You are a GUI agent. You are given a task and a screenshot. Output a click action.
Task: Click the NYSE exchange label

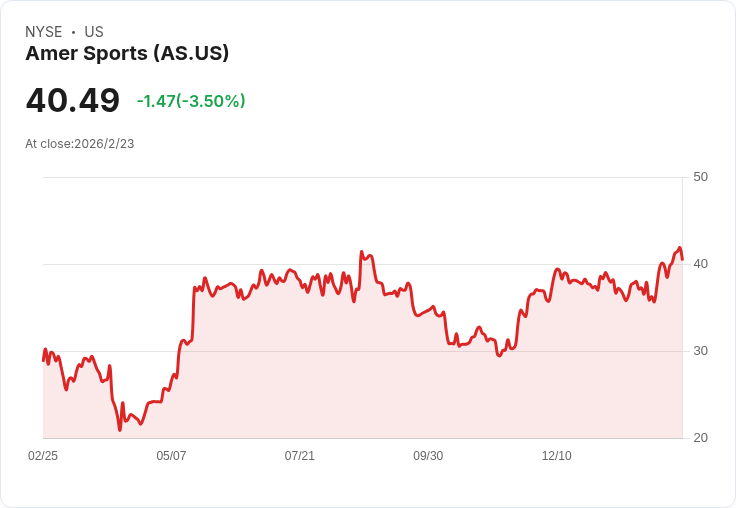tap(44, 32)
